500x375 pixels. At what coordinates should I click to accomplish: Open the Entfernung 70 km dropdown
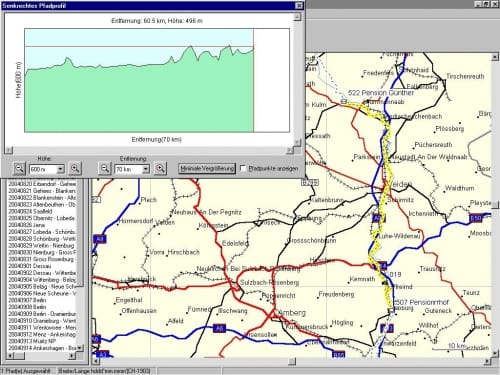(x=146, y=169)
